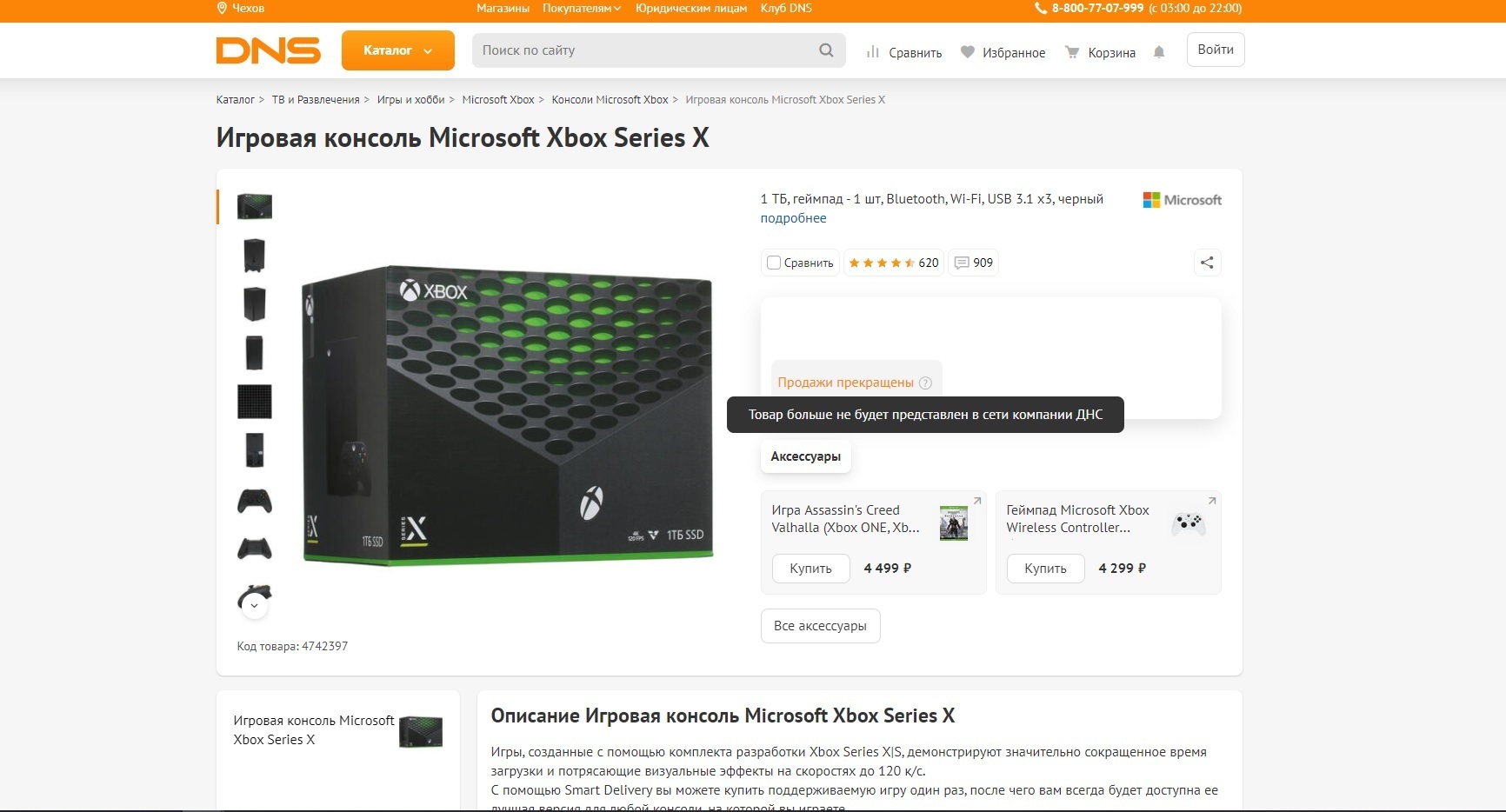Click the share icon button

coord(1207,263)
